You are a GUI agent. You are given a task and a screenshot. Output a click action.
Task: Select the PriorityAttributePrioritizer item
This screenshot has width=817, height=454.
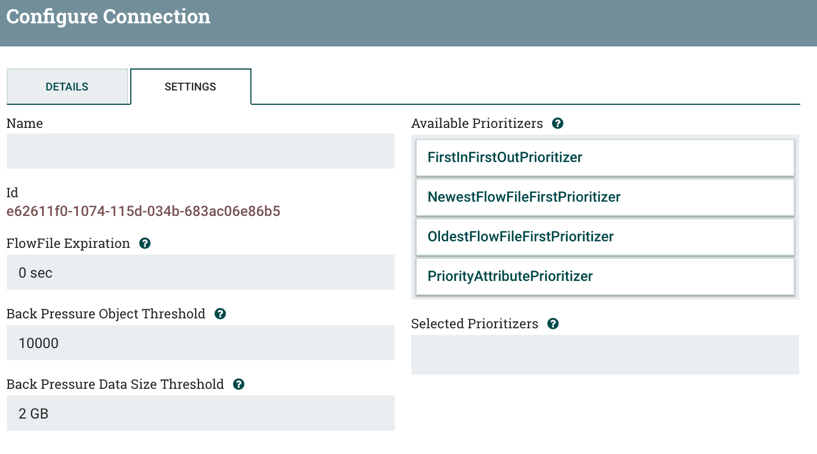click(604, 276)
